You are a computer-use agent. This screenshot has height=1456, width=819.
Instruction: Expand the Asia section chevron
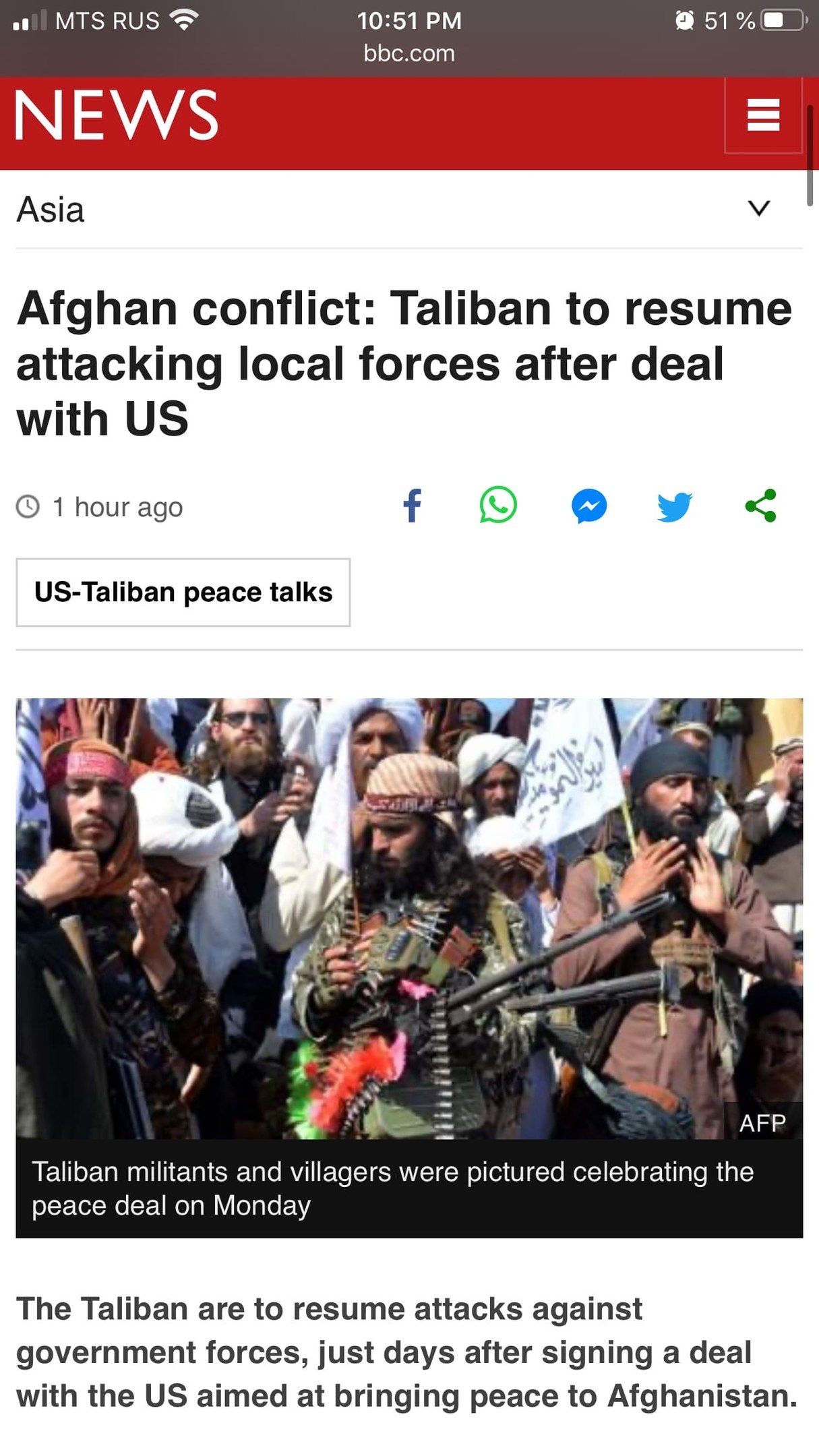pos(759,208)
